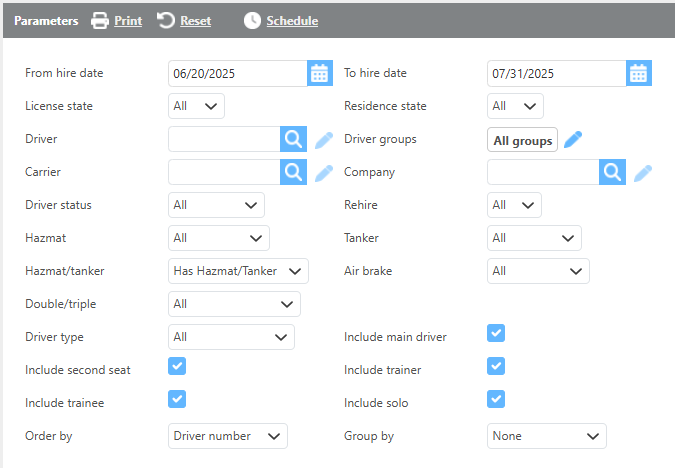Disable the Include trainee checkbox
Image resolution: width=675 pixels, height=468 pixels.
pyautogui.click(x=177, y=399)
